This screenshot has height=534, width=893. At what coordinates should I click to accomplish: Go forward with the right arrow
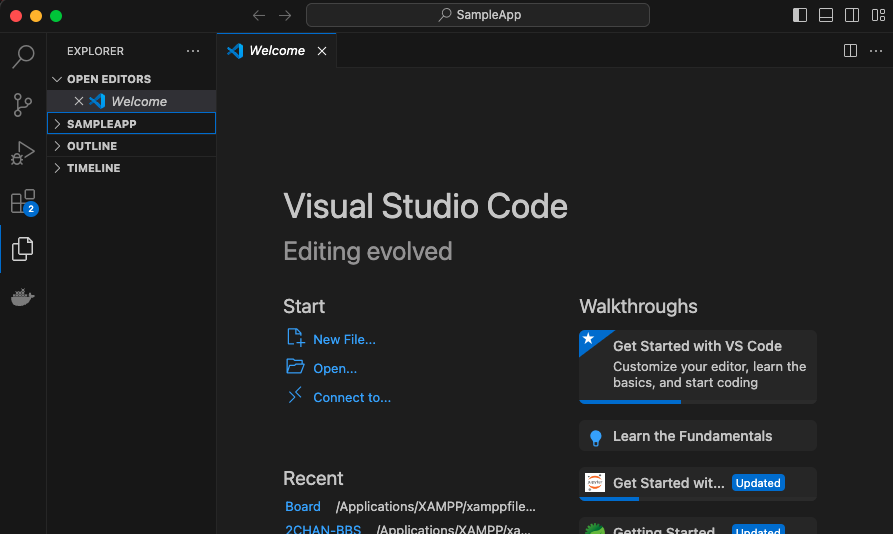(x=285, y=15)
